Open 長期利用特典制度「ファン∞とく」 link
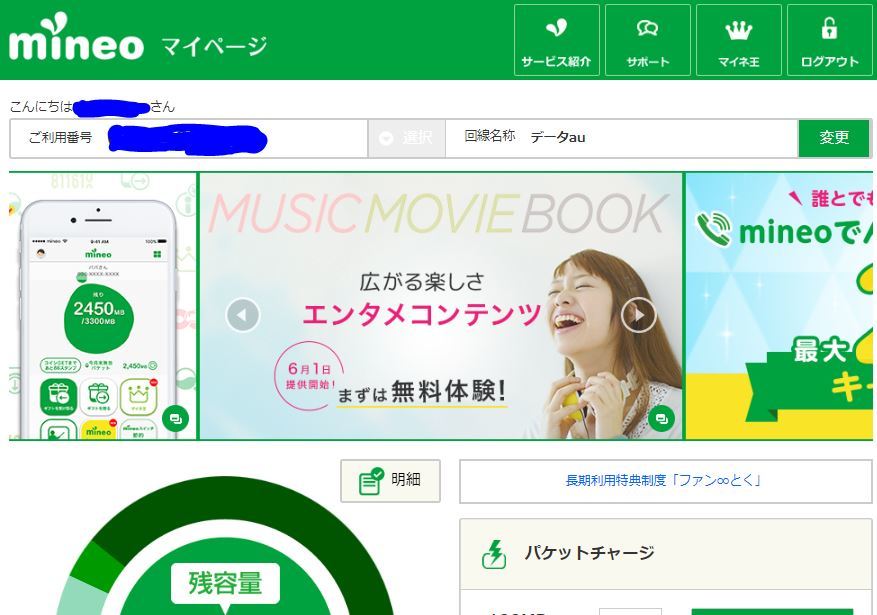877x615 pixels. click(665, 481)
